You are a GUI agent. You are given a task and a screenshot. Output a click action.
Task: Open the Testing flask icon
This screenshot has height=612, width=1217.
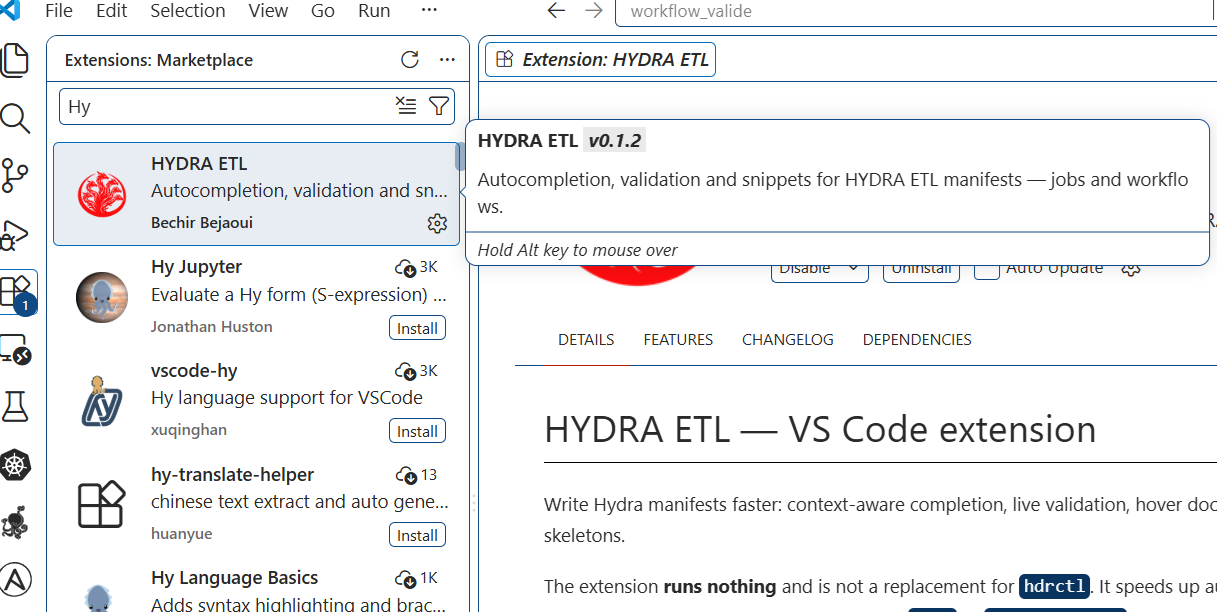15,406
